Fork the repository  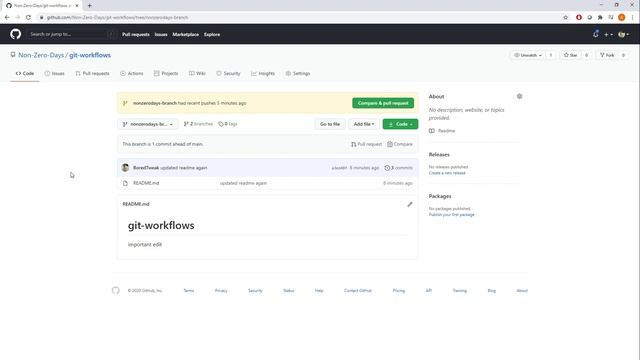[607, 55]
